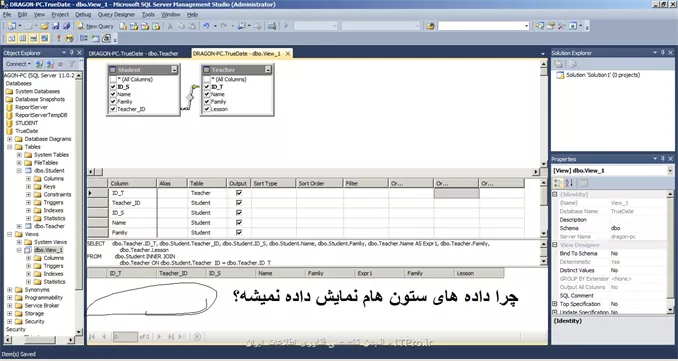Open the Tools menu
Image resolution: width=678 pixels, height=361 pixels.
pos(148,14)
